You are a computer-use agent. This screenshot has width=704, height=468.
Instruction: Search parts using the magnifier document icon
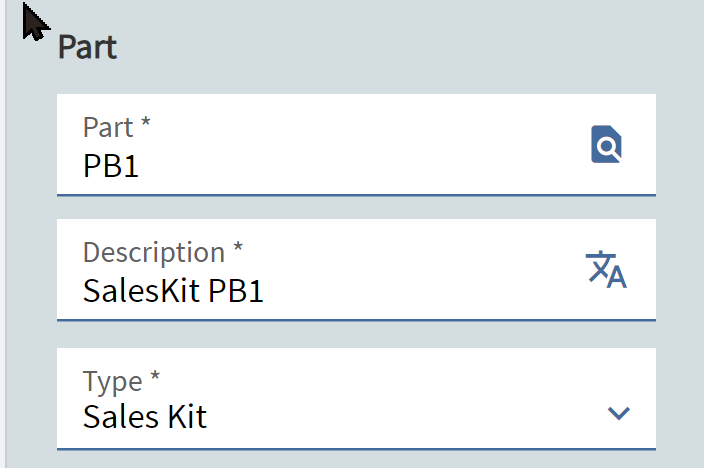tap(606, 144)
